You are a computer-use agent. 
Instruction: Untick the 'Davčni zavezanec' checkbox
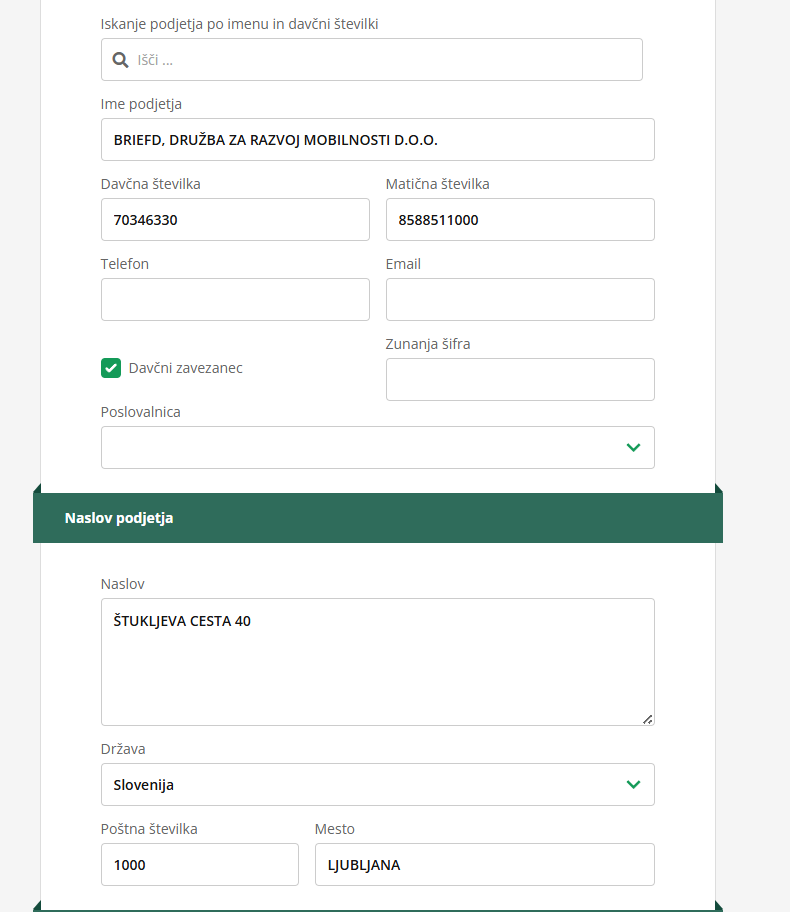point(111,368)
